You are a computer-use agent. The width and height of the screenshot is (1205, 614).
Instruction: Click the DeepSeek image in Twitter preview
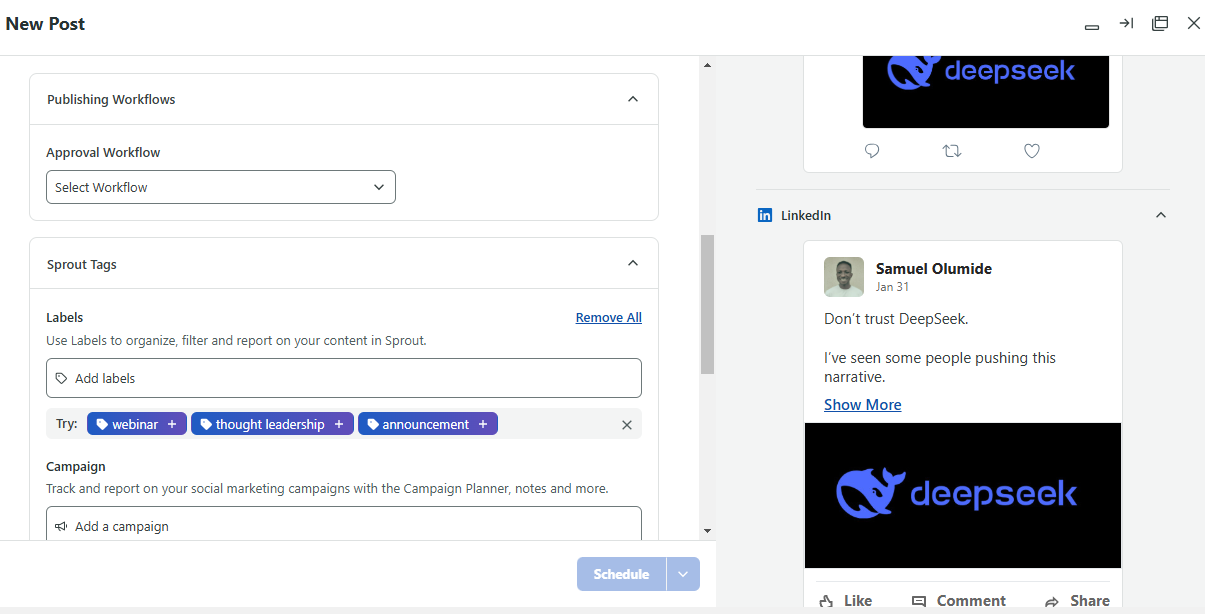[x=986, y=91]
